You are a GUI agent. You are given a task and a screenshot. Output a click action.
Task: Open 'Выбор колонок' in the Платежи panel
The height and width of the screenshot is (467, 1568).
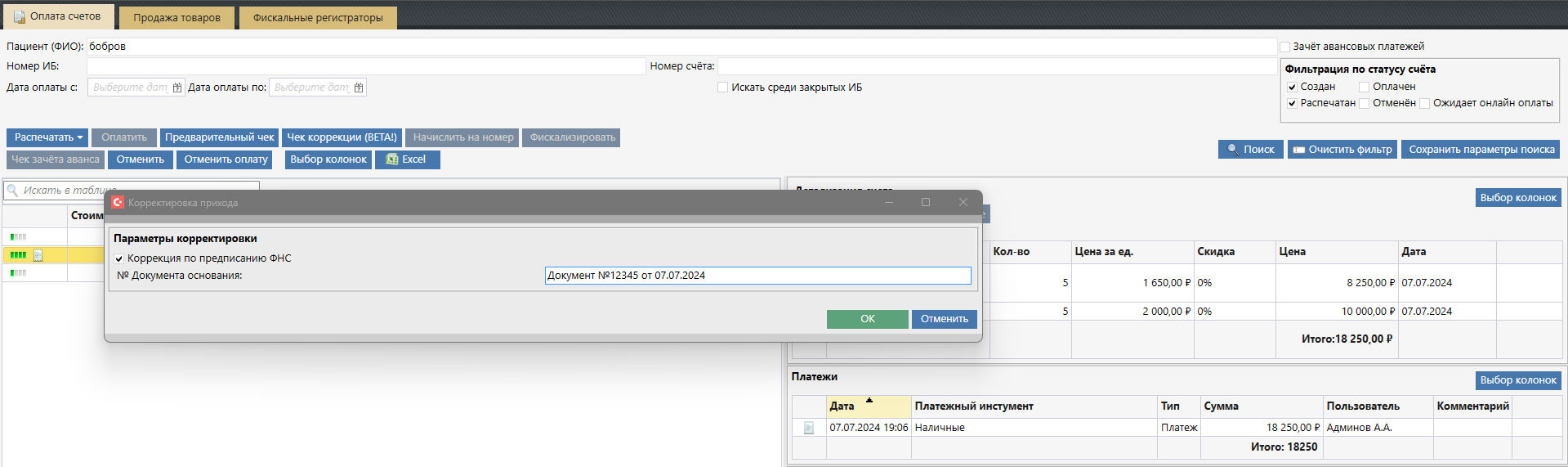click(1517, 380)
